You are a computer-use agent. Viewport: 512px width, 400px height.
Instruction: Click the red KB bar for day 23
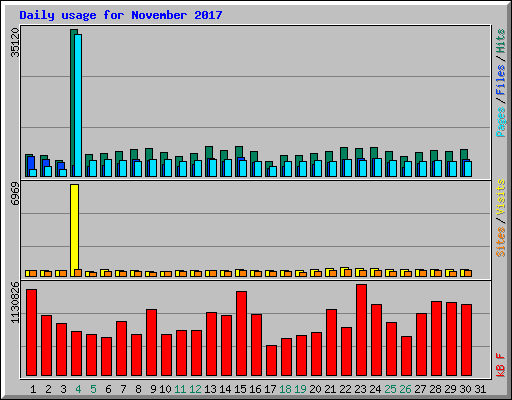pyautogui.click(x=361, y=330)
